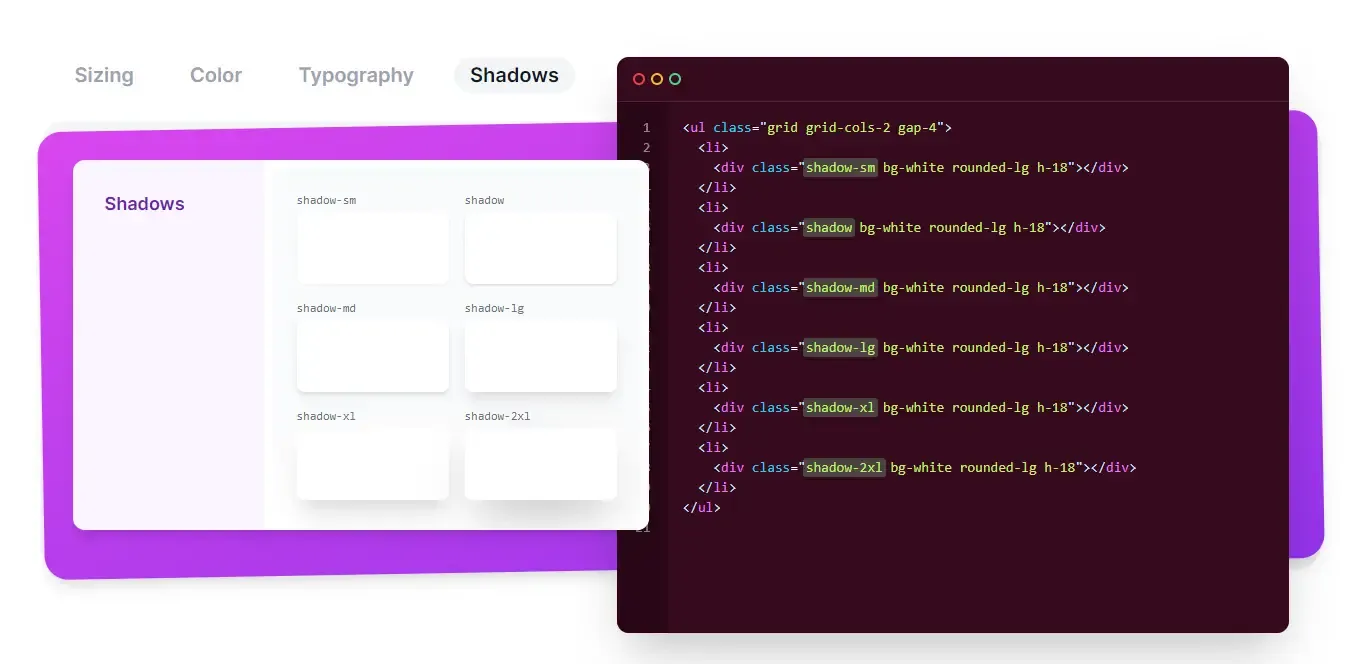Select the highlighted shadow-lg class token
1356x664 pixels.
[840, 347]
